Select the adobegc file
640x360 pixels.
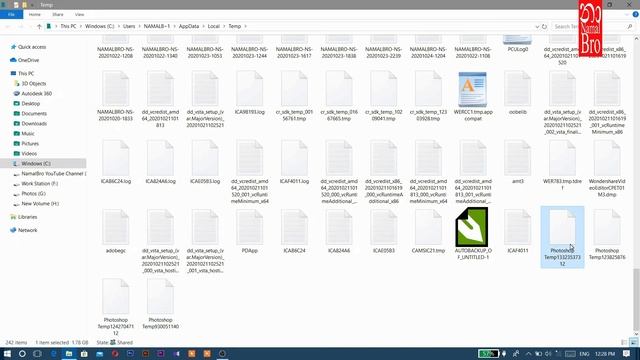[x=116, y=231]
